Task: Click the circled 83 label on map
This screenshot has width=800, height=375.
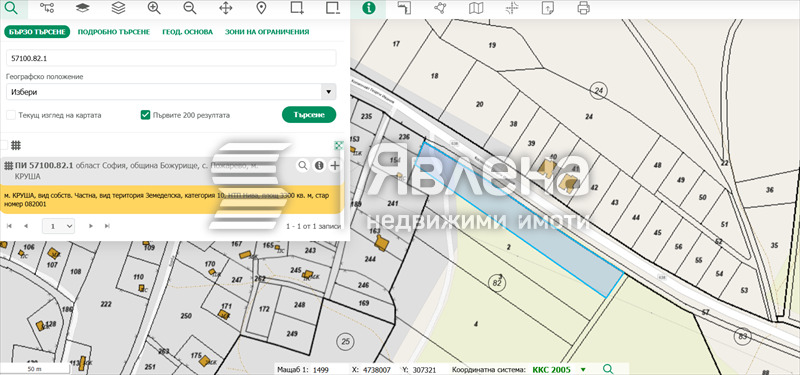Action: [742, 336]
